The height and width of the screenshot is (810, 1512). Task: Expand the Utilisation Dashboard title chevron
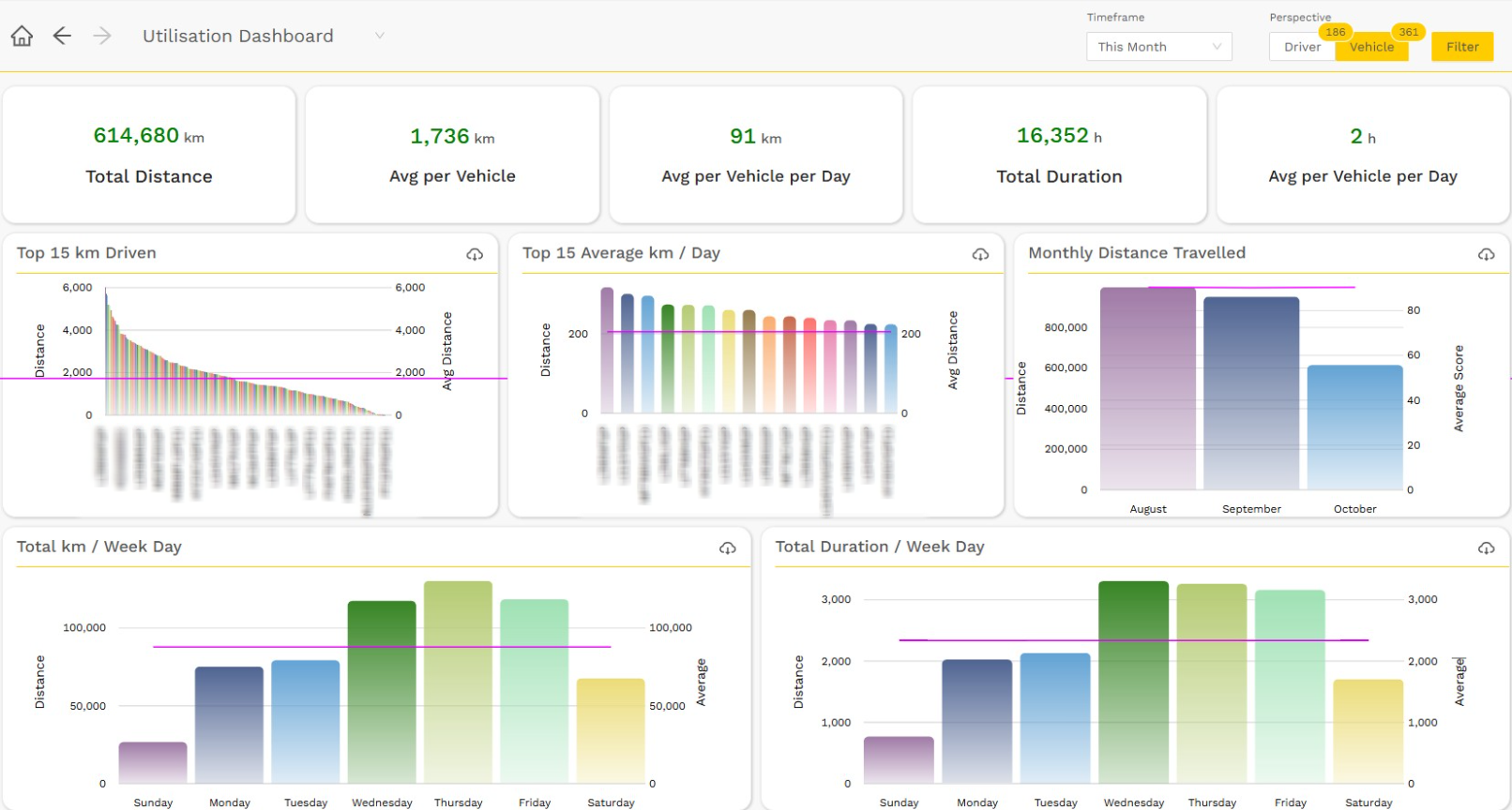[380, 36]
